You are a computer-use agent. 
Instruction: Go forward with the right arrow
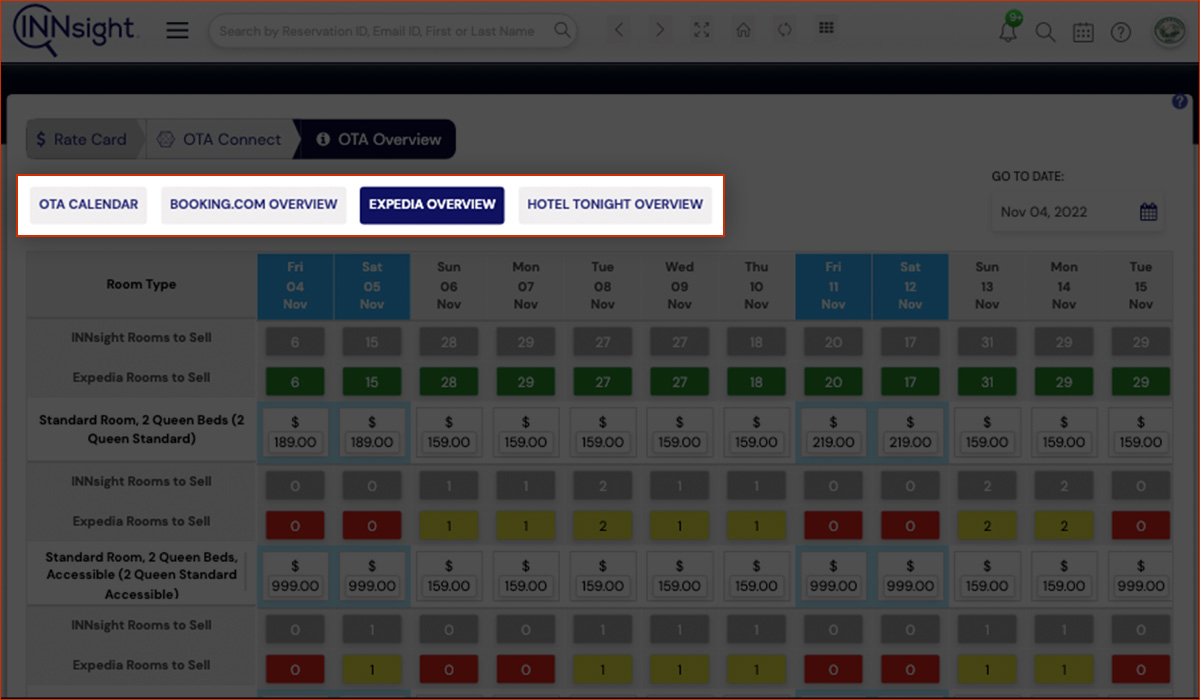pyautogui.click(x=660, y=30)
